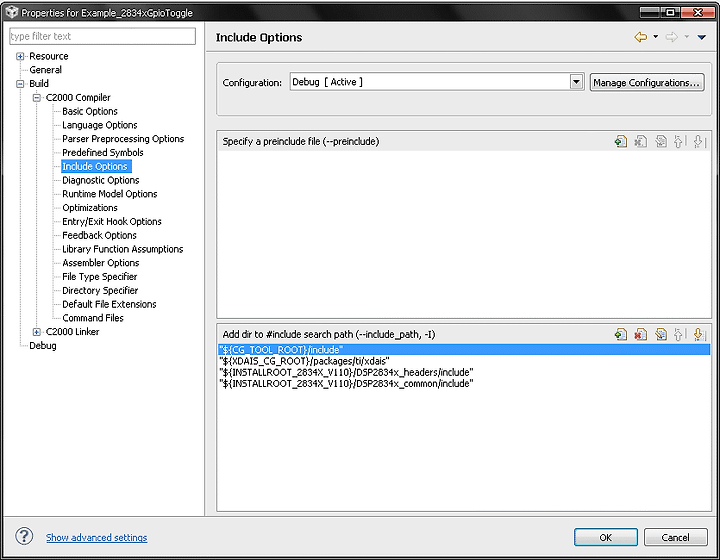Screen dimensions: 720x560
Task: Click the Move Up icon in the preinclude file section
Action: [x=679, y=141]
